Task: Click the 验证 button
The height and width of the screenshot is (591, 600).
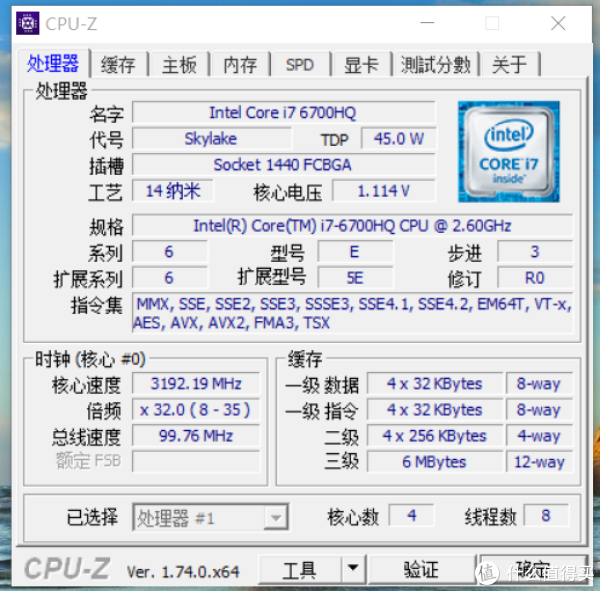Action: pos(421,570)
